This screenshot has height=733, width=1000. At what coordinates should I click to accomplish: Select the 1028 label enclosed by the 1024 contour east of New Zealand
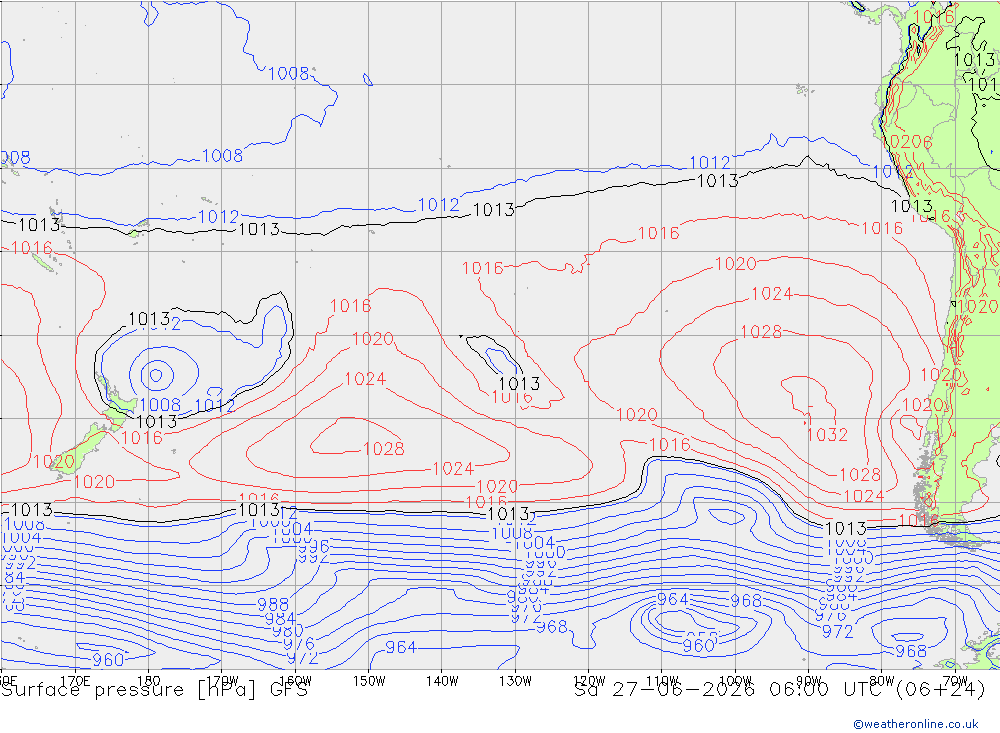(x=384, y=449)
